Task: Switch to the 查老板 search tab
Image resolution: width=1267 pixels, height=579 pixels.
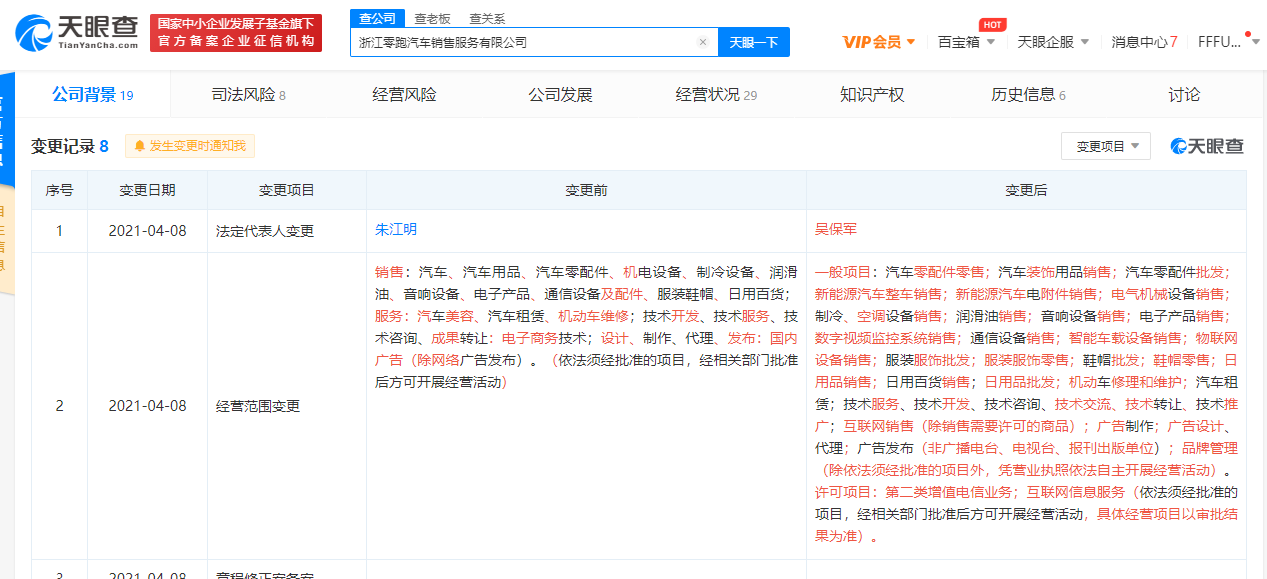Action: pos(432,18)
